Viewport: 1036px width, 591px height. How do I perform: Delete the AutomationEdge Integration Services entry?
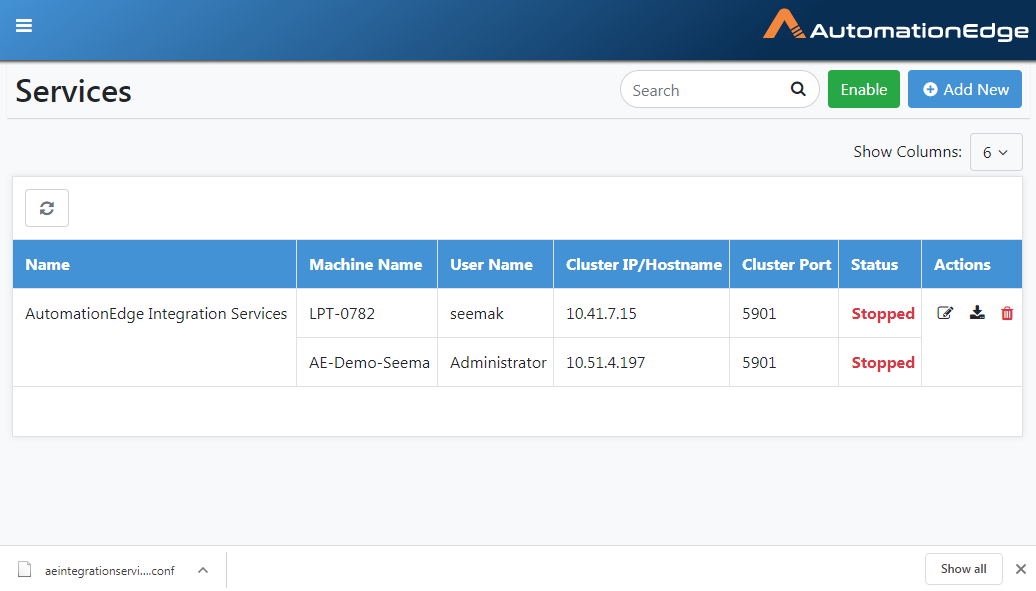coord(1007,313)
